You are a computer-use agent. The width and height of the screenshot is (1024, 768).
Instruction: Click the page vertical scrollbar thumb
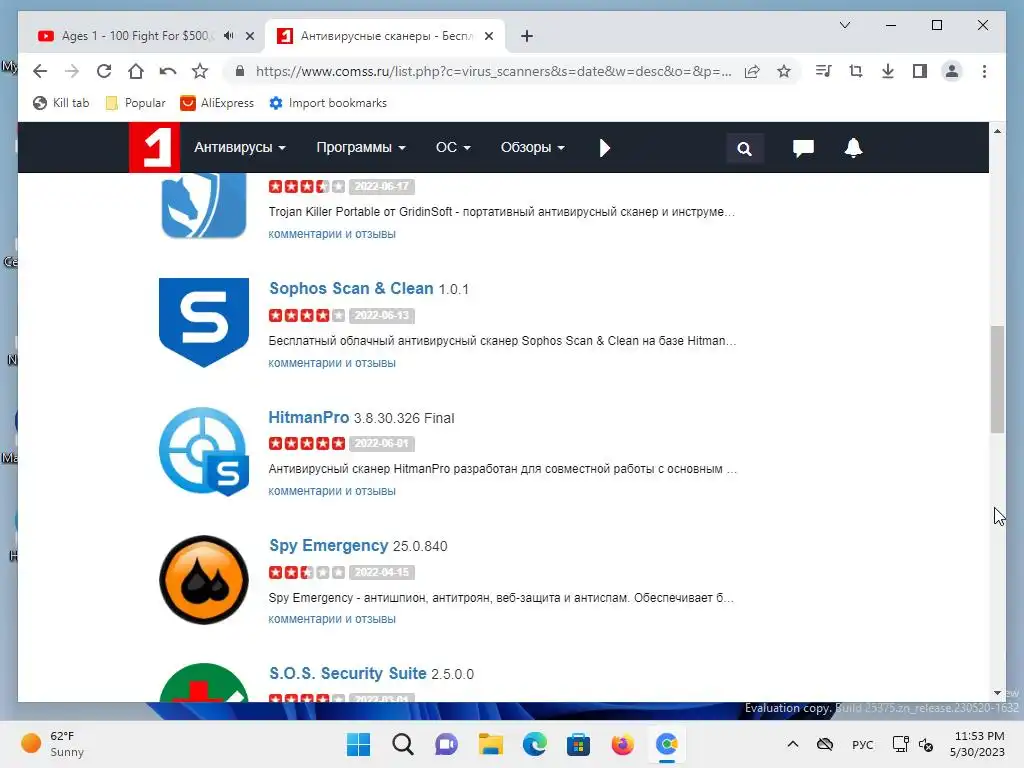[x=997, y=379]
